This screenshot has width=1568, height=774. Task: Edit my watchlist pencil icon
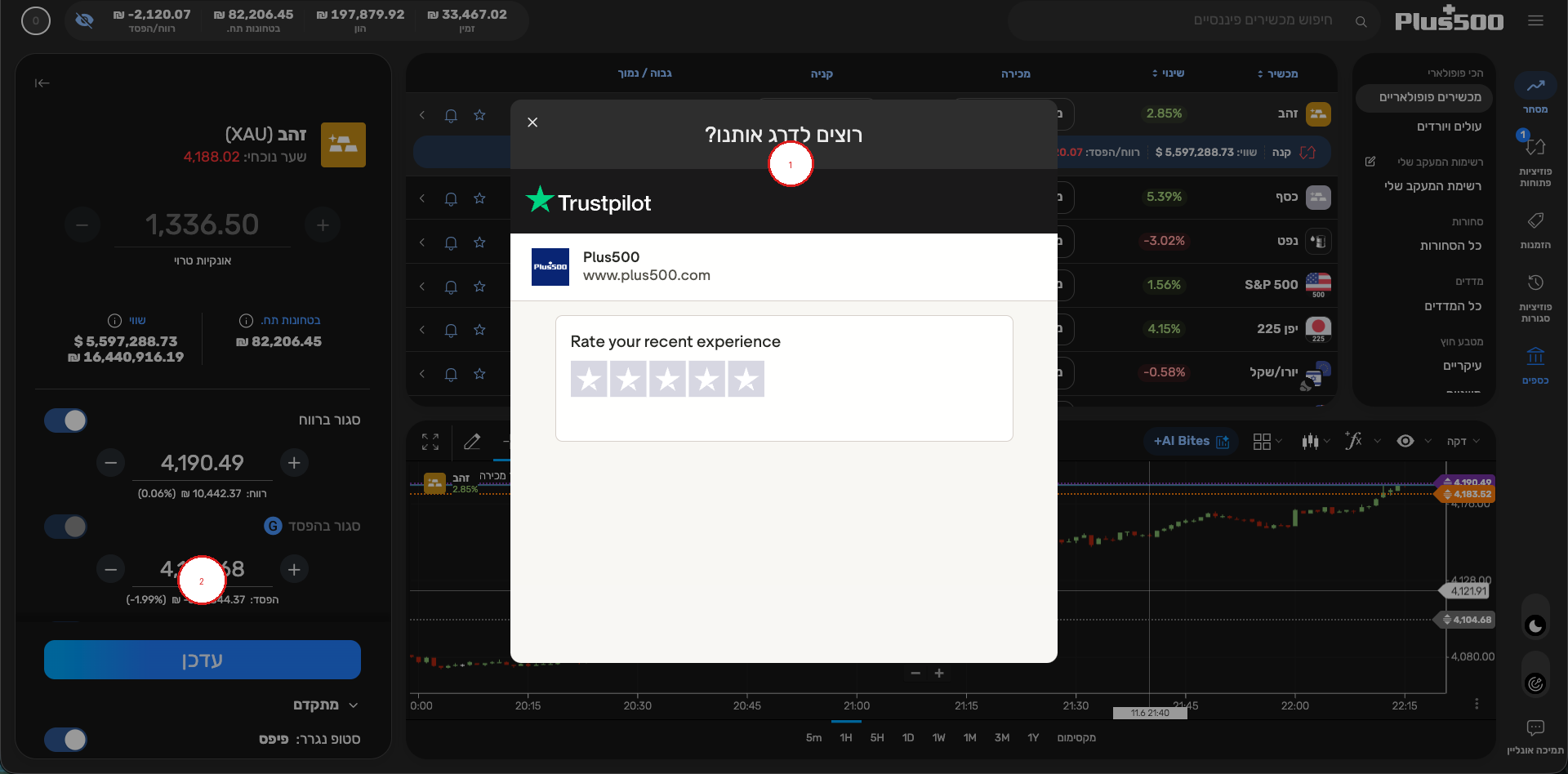pyautogui.click(x=1370, y=162)
